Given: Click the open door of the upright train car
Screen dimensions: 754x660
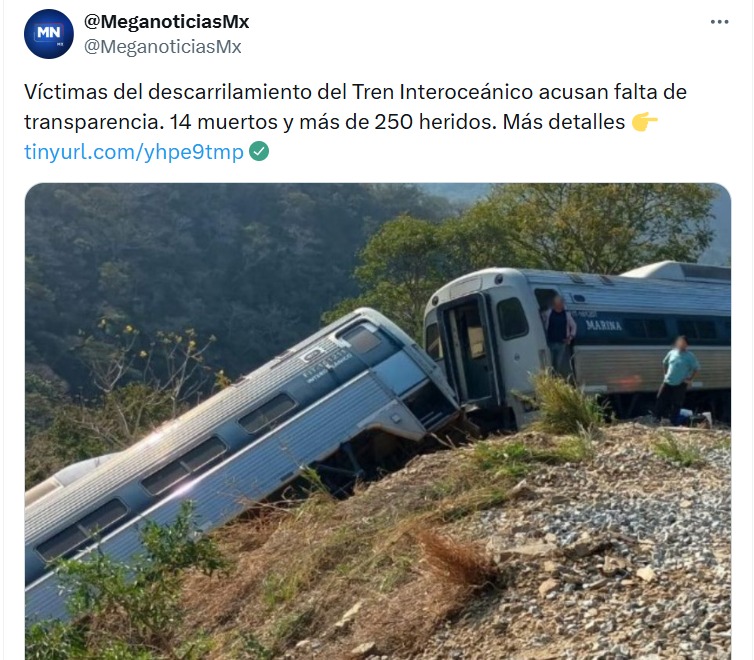Looking at the screenshot, I should 468,352.
